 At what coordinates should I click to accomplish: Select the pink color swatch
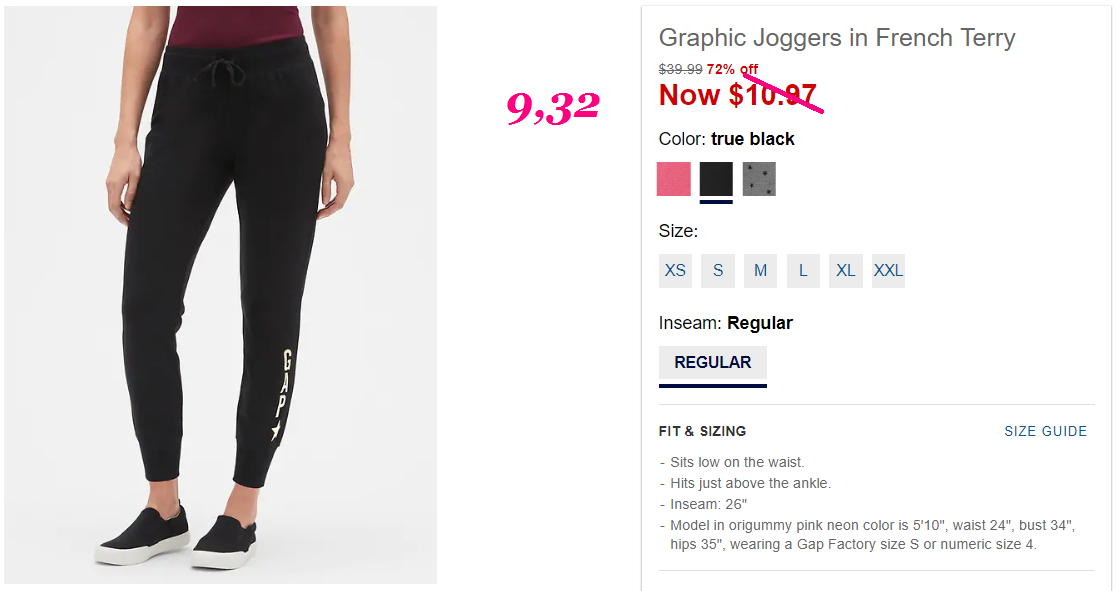[x=673, y=179]
